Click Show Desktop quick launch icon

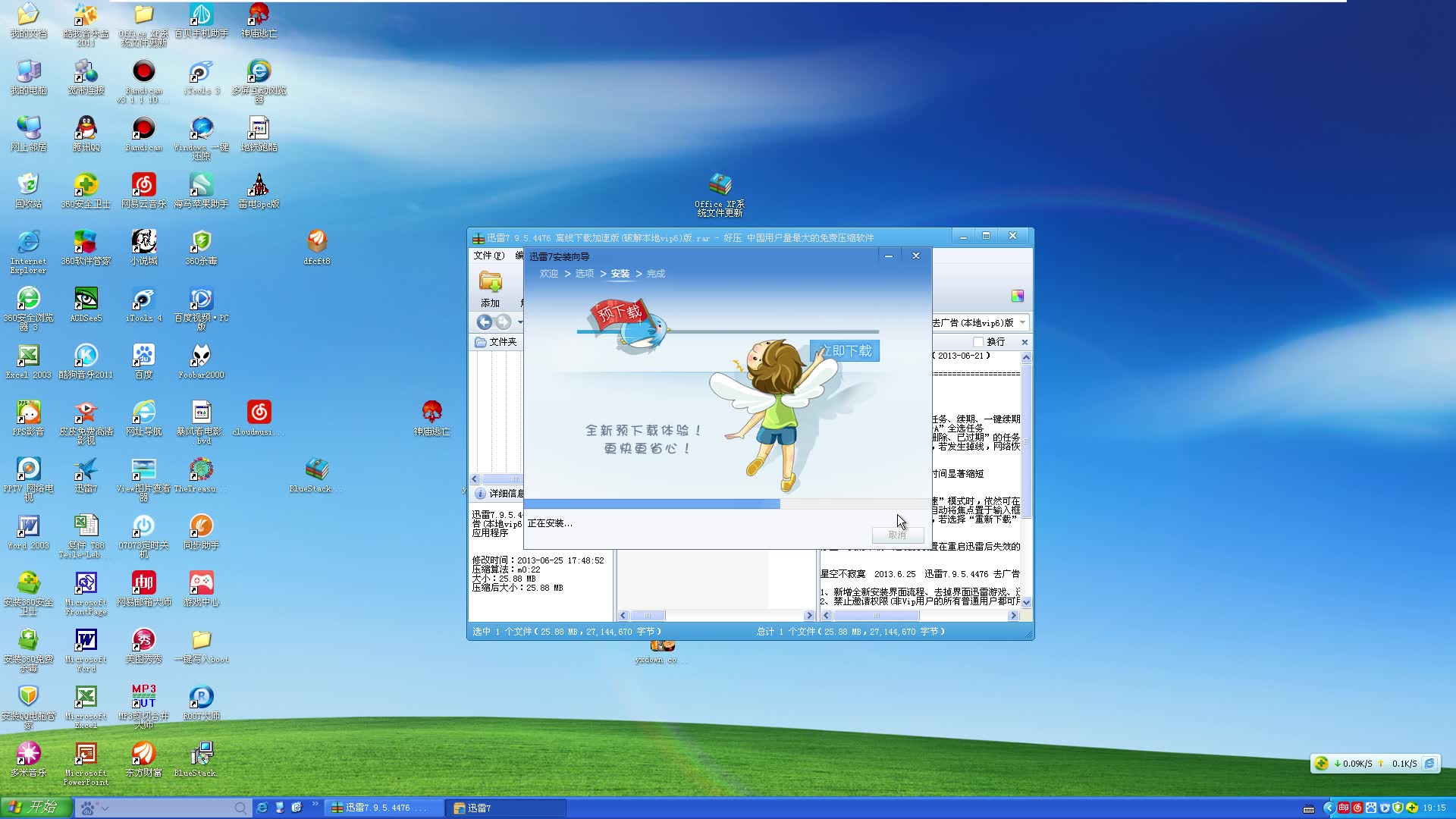tap(279, 808)
